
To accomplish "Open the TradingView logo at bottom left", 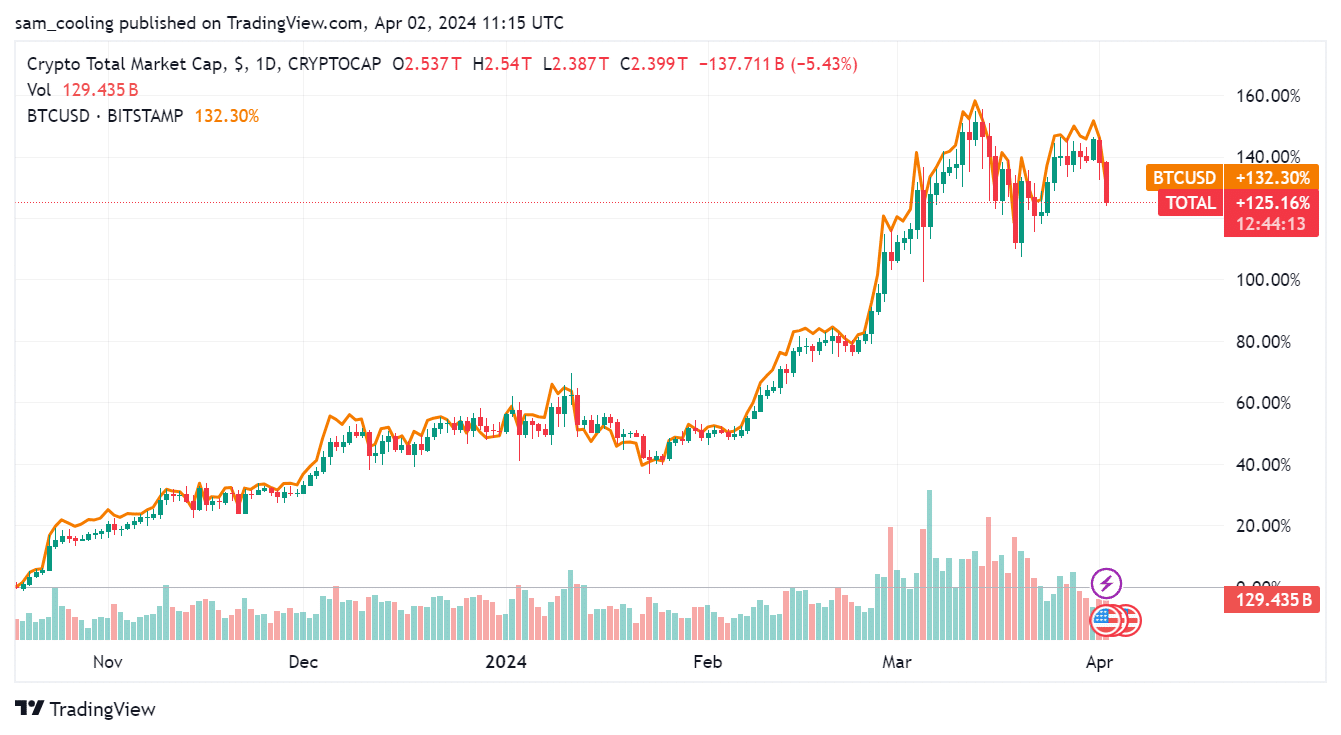I will [86, 709].
